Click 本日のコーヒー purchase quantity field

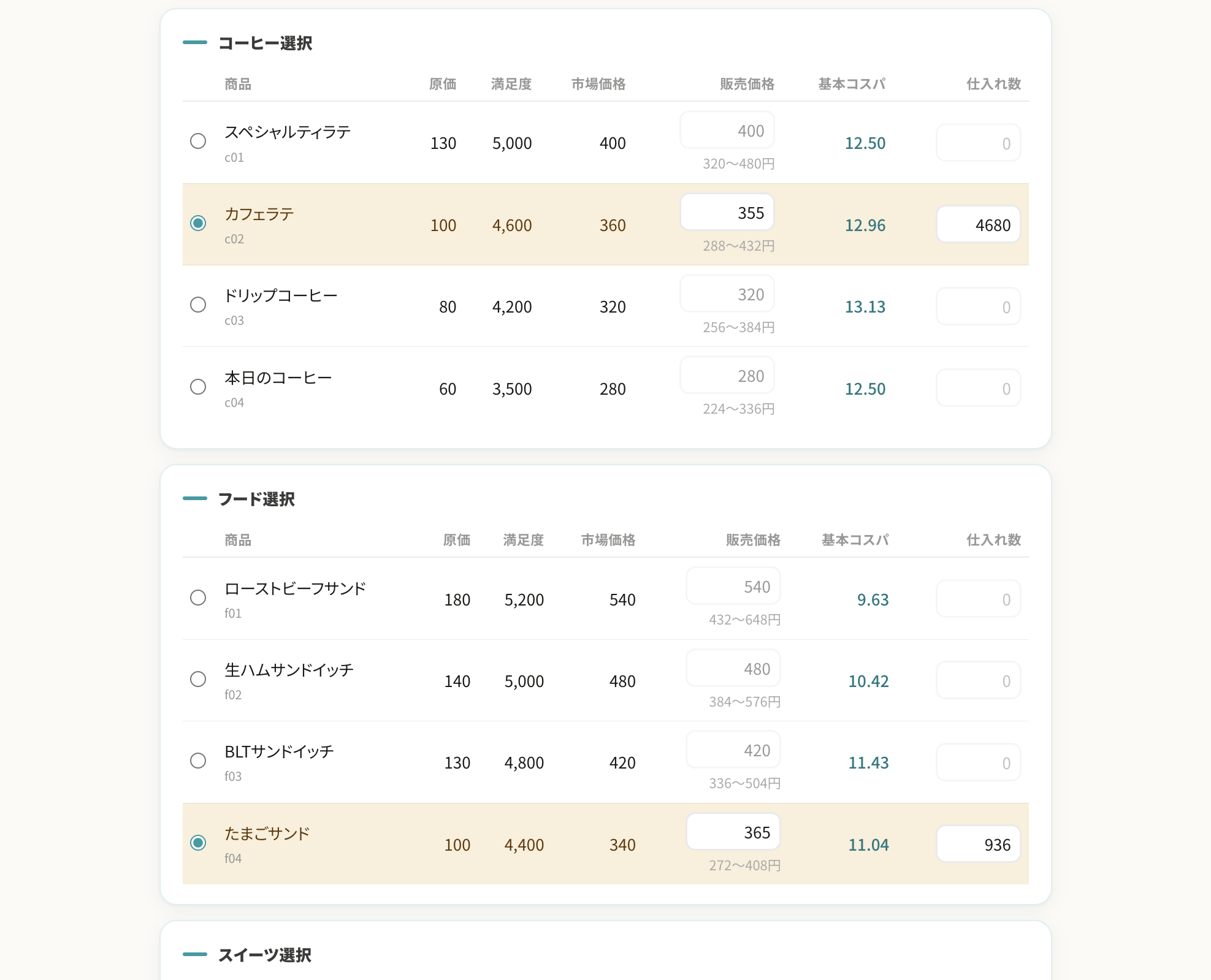click(x=979, y=388)
